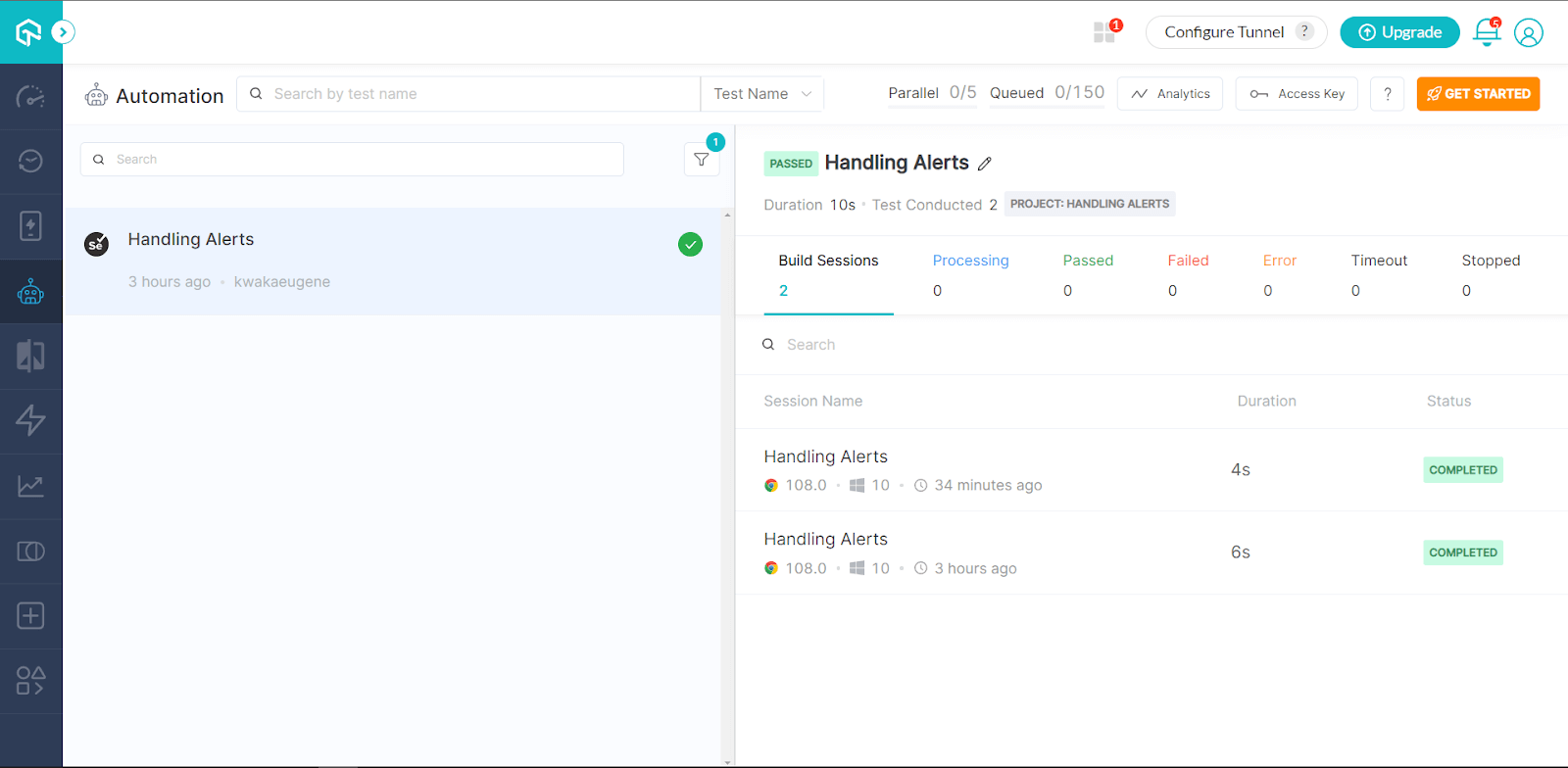Viewport: 1568px width, 768px height.
Task: Select the Stopped tab
Action: (x=1491, y=275)
